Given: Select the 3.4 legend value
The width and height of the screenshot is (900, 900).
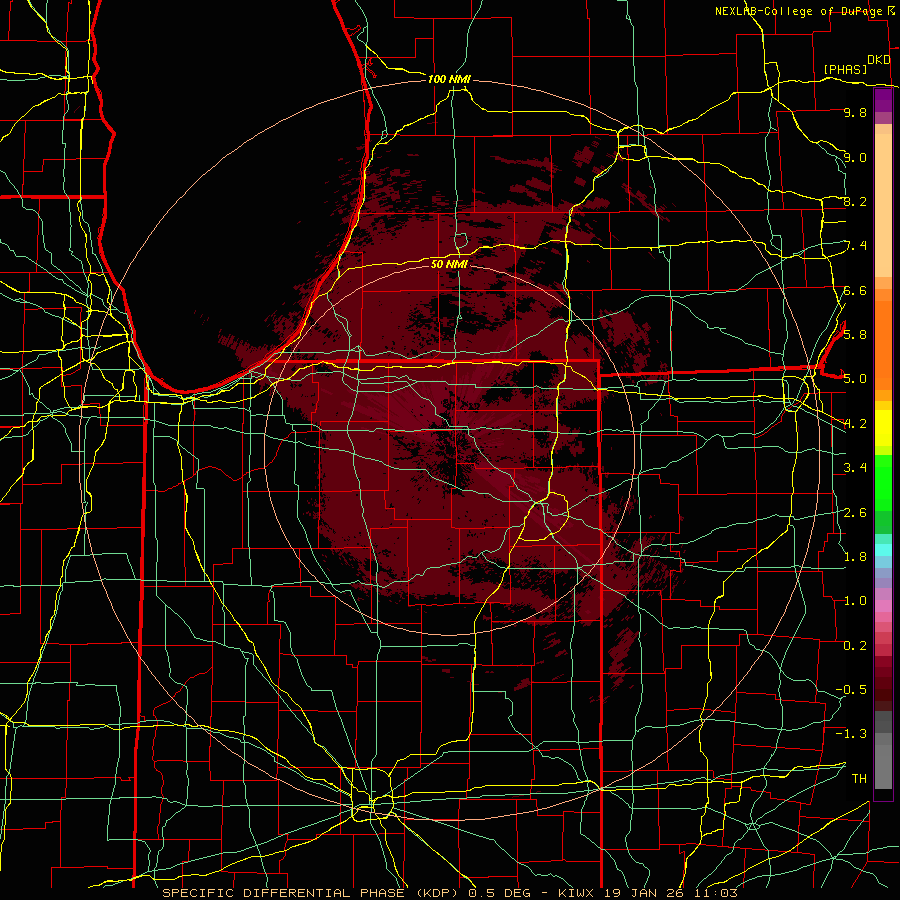Looking at the screenshot, I should pos(855,468).
